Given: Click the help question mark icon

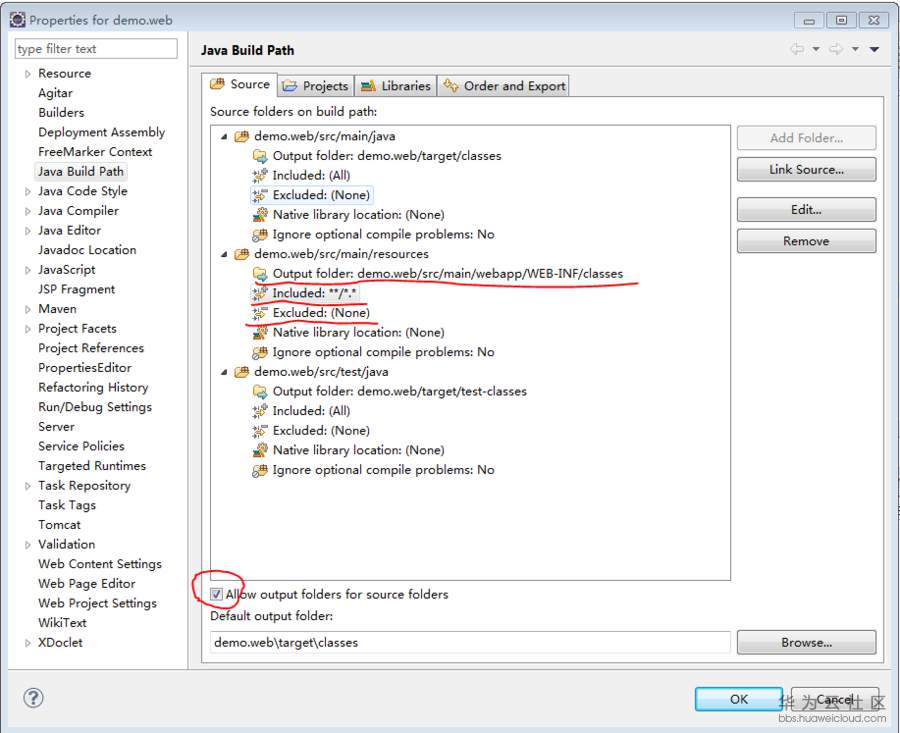Looking at the screenshot, I should click(x=33, y=698).
